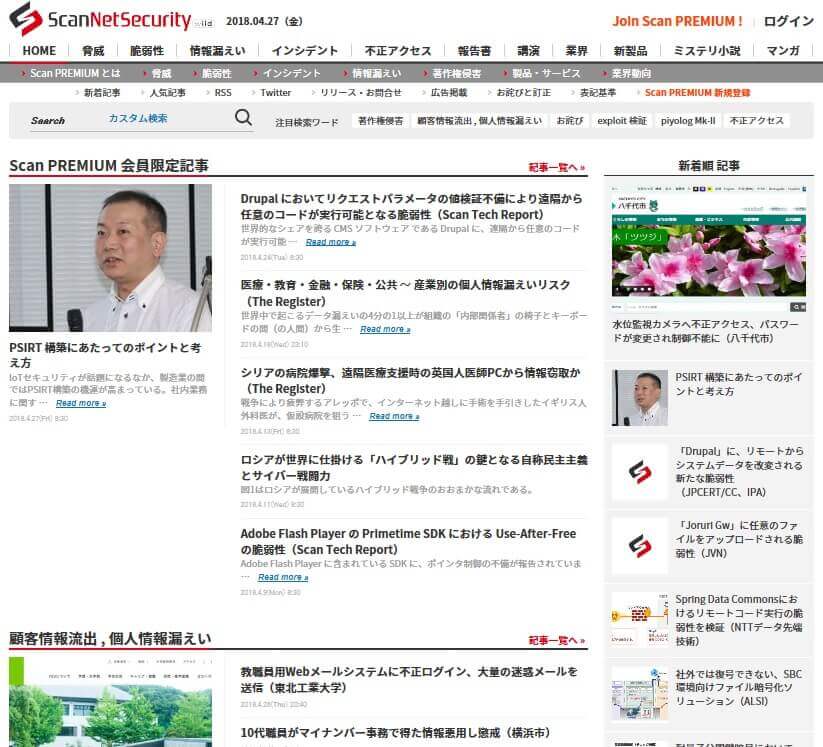Click Scan PREMIUM 新規登録 link
Viewport: 823px width, 747px height.
(x=698, y=92)
